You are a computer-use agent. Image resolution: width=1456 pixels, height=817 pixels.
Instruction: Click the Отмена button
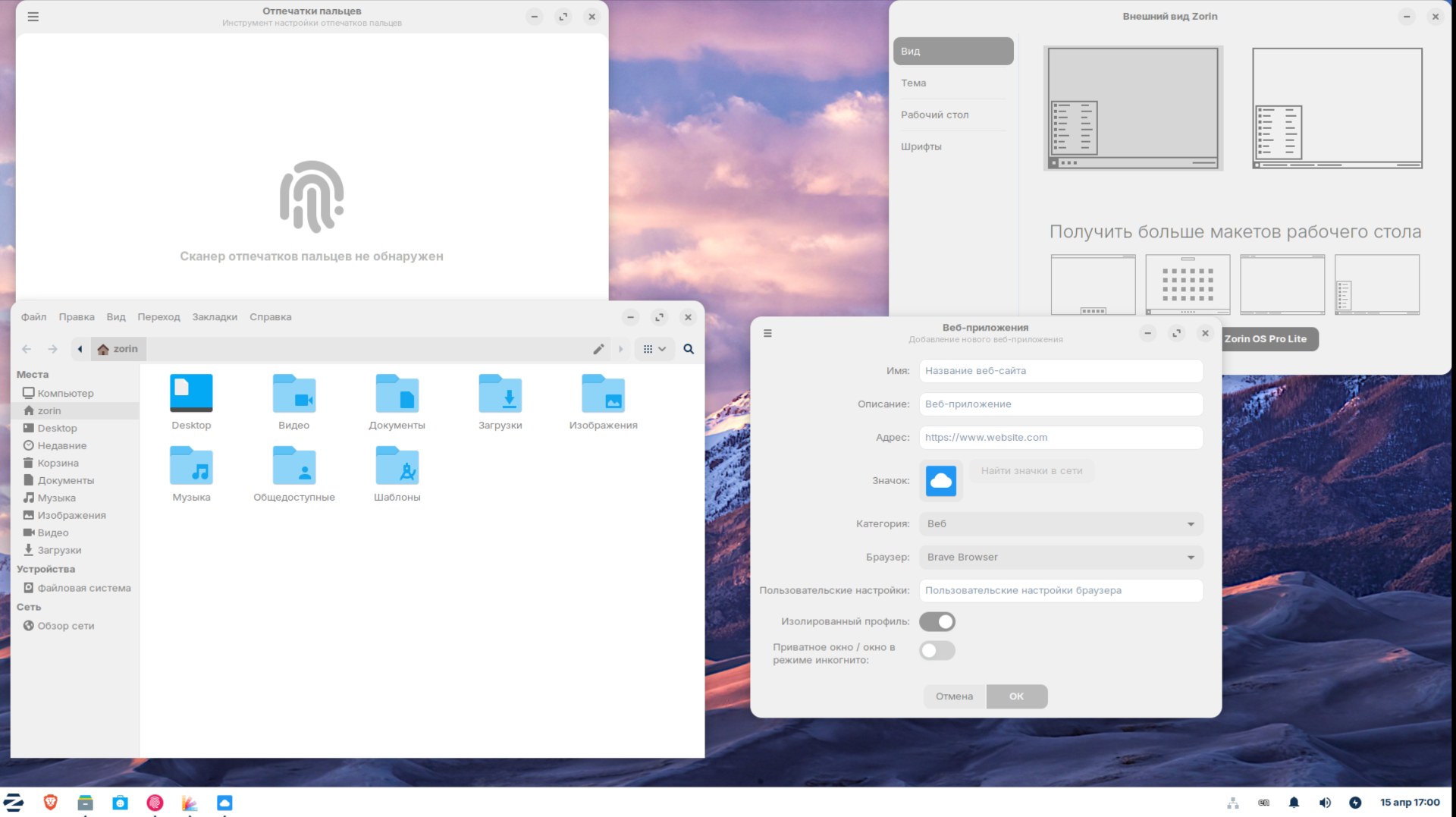coord(954,696)
